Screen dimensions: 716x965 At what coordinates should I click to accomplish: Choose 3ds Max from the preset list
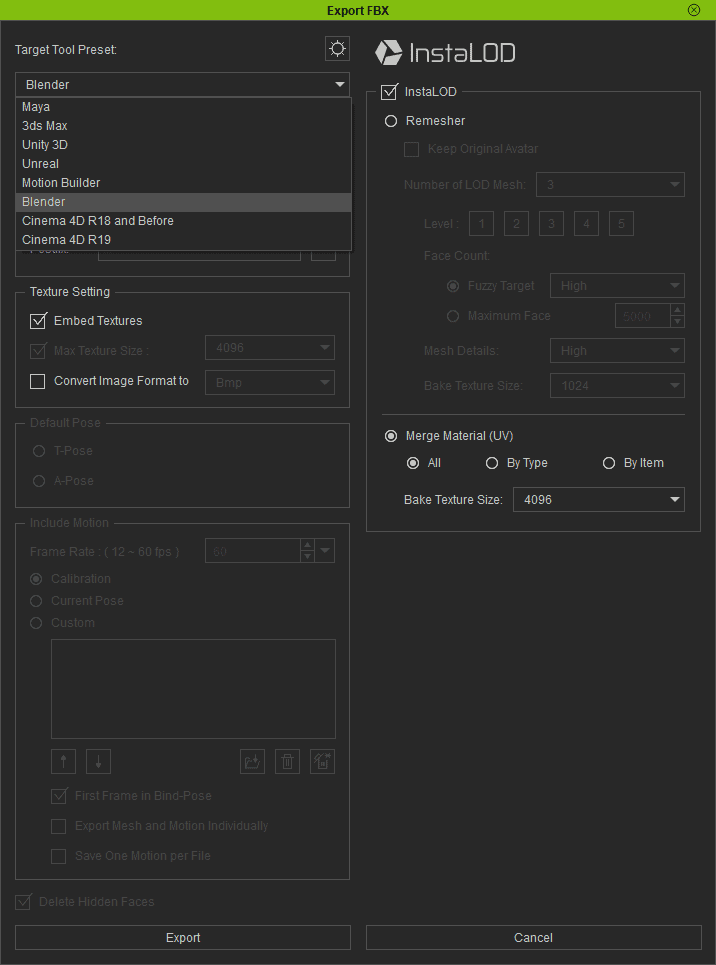(183, 126)
